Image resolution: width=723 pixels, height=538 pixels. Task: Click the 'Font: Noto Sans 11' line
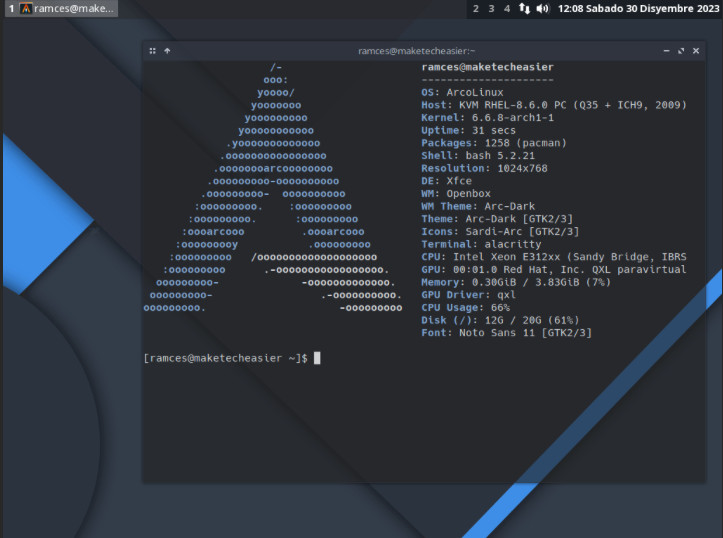506,333
